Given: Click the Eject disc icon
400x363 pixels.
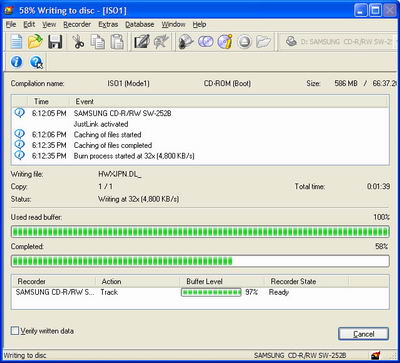Looking at the screenshot, I should click(244, 42).
